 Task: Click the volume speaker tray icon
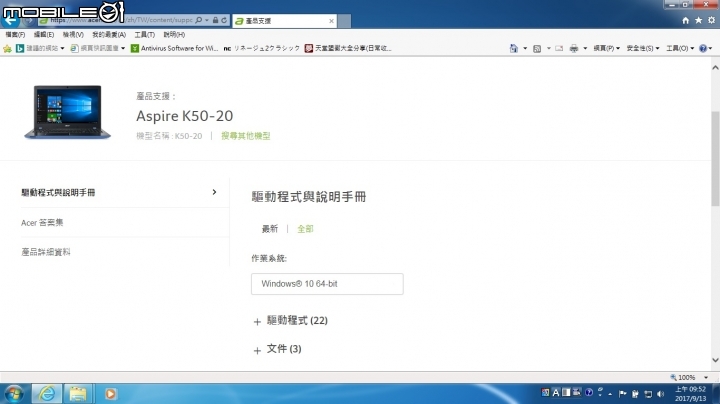click(661, 394)
